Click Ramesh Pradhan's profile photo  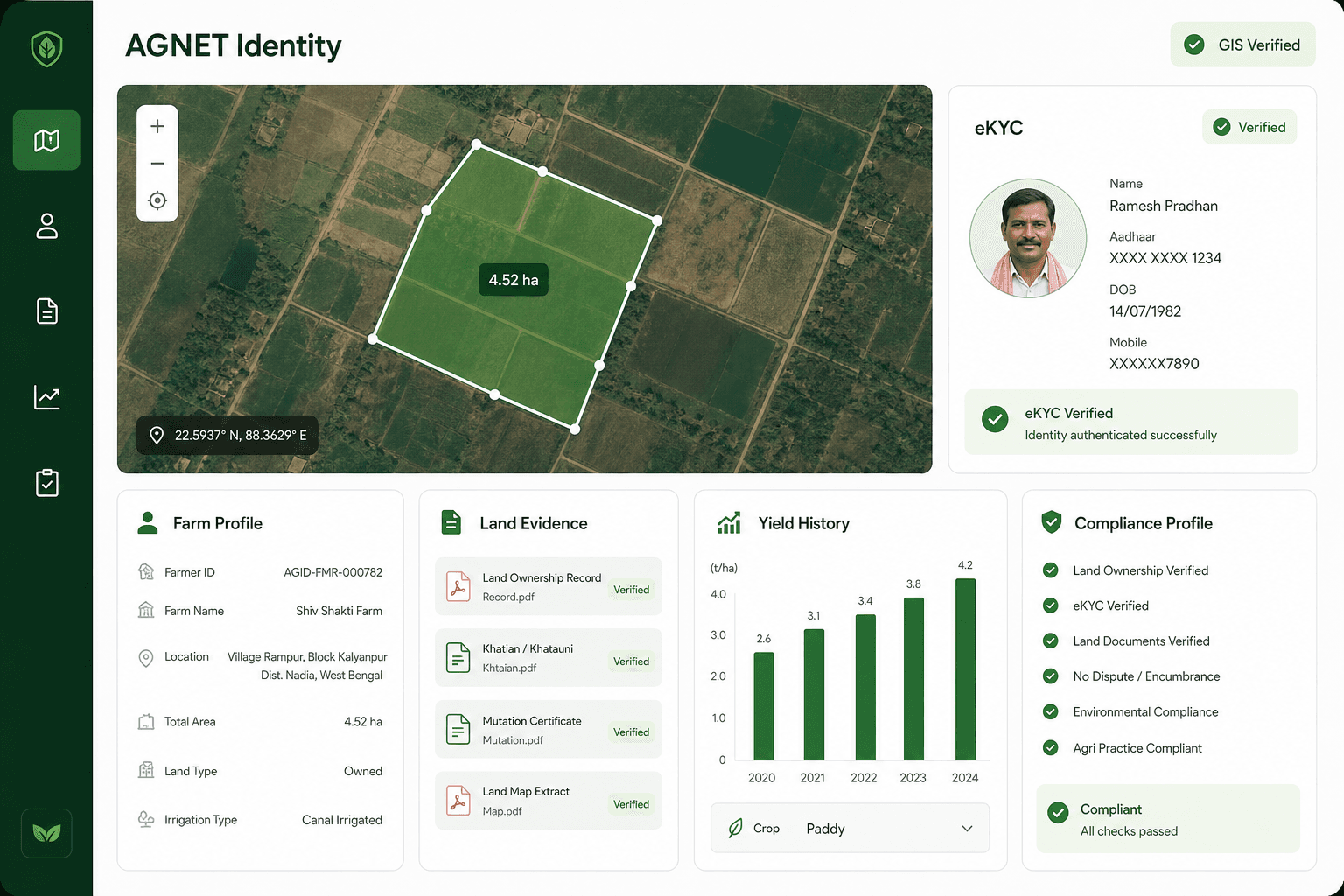tap(1028, 239)
